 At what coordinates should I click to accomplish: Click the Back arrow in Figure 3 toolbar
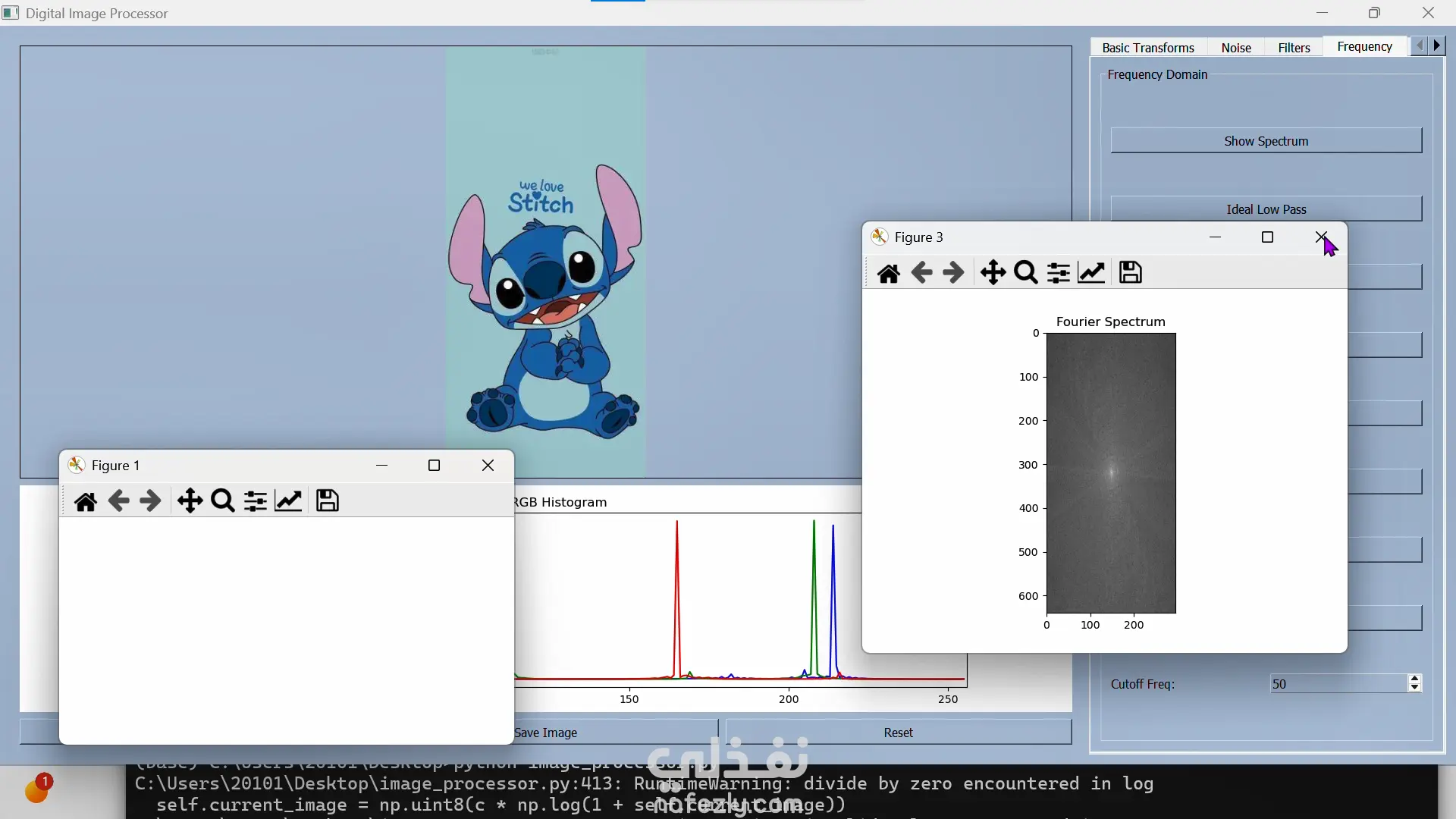click(x=921, y=273)
